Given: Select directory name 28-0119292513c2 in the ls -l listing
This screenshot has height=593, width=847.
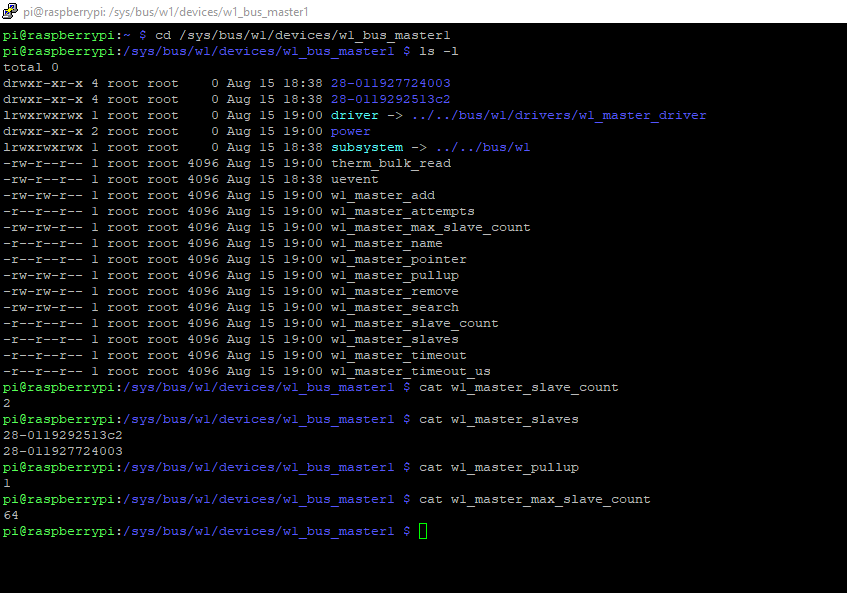Looking at the screenshot, I should pyautogui.click(x=391, y=99).
